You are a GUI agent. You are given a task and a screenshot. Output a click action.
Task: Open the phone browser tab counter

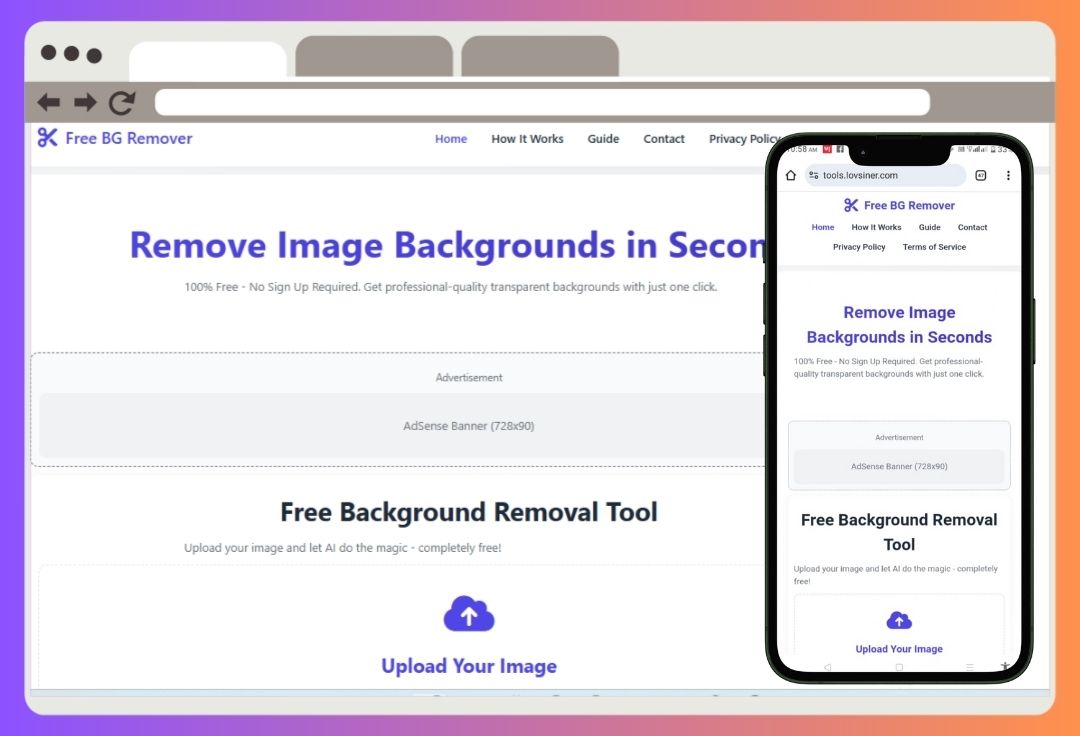pyautogui.click(x=980, y=175)
